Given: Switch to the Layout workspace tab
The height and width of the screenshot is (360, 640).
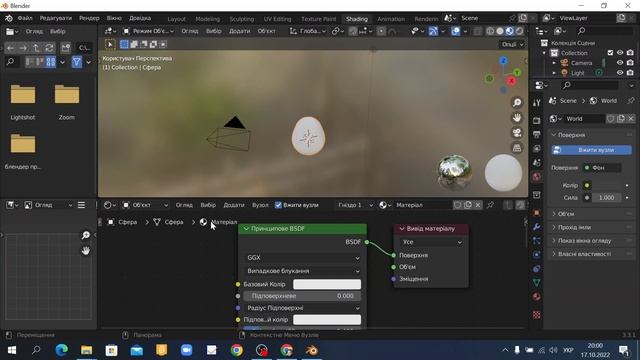Looking at the screenshot, I should 176,19.
